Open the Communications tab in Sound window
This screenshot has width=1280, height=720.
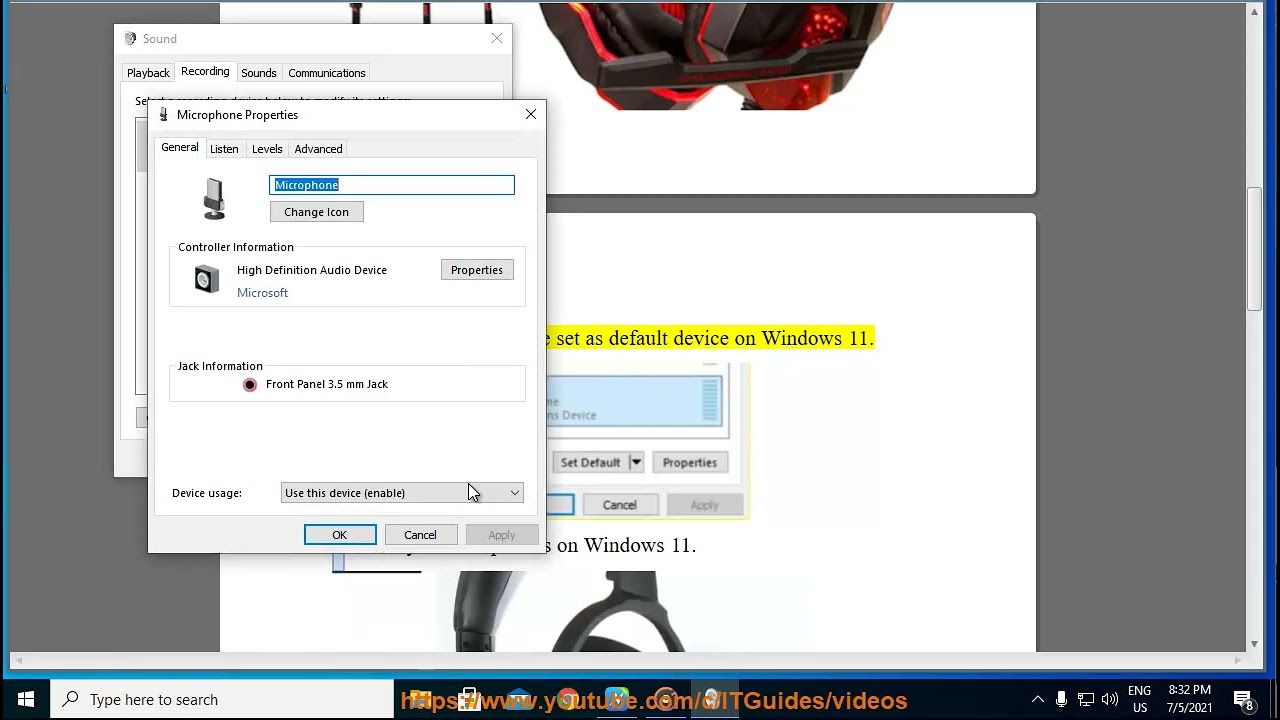point(326,73)
